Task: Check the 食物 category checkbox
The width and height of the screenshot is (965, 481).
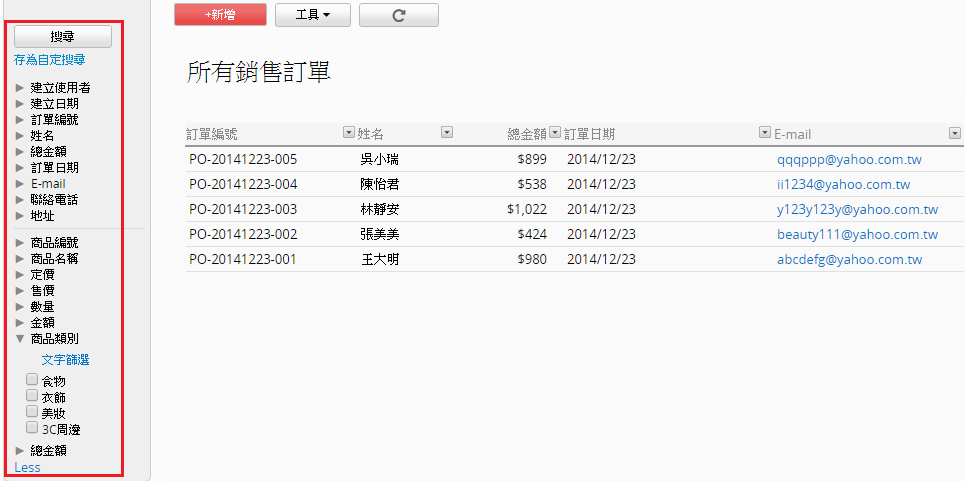Action: coord(32,380)
